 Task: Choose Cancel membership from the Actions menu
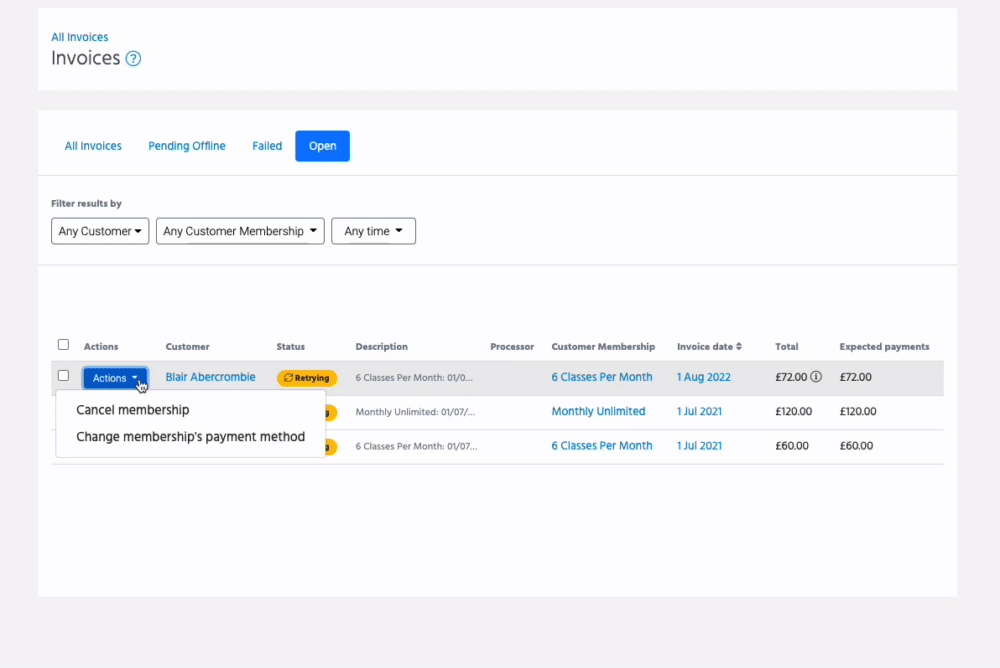pos(133,410)
